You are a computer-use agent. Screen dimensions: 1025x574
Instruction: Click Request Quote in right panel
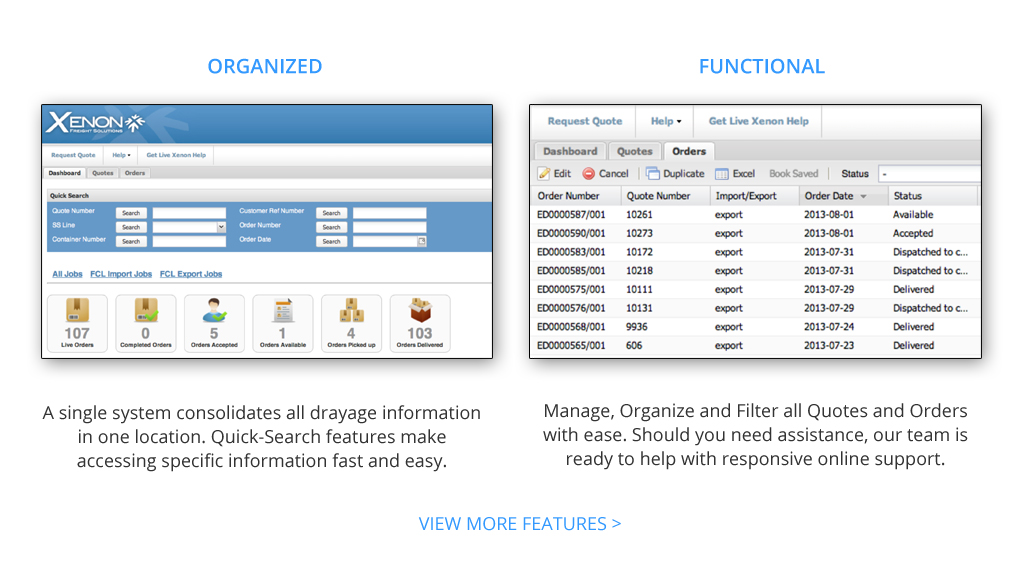[584, 121]
